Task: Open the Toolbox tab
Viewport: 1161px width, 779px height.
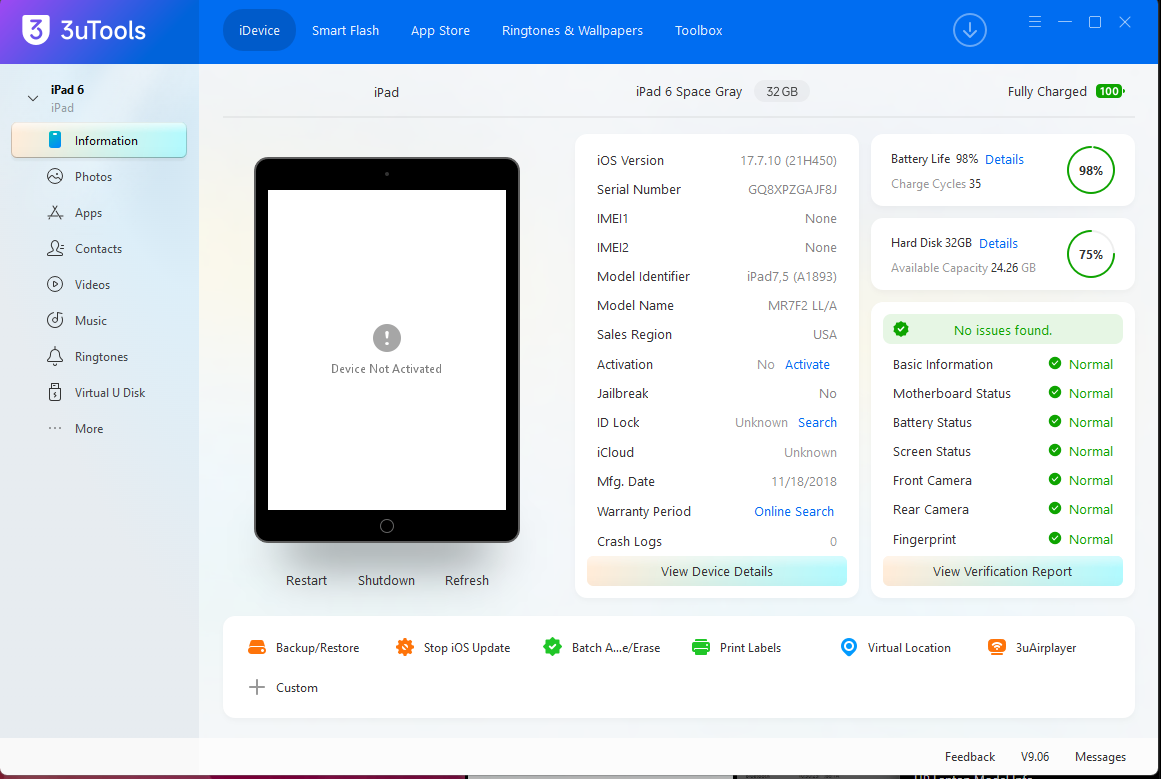Action: (698, 30)
